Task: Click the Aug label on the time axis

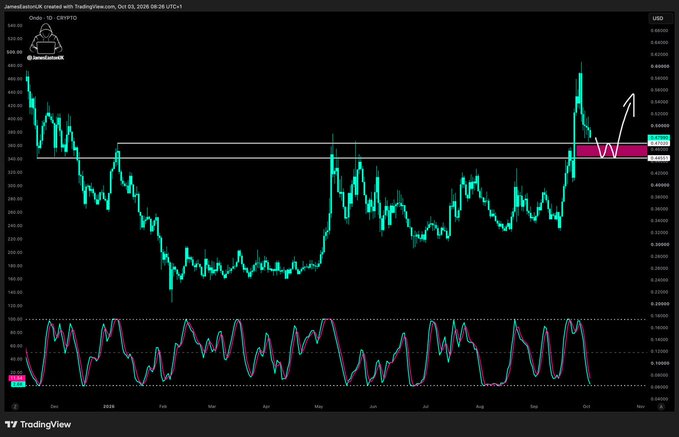Action: point(480,407)
